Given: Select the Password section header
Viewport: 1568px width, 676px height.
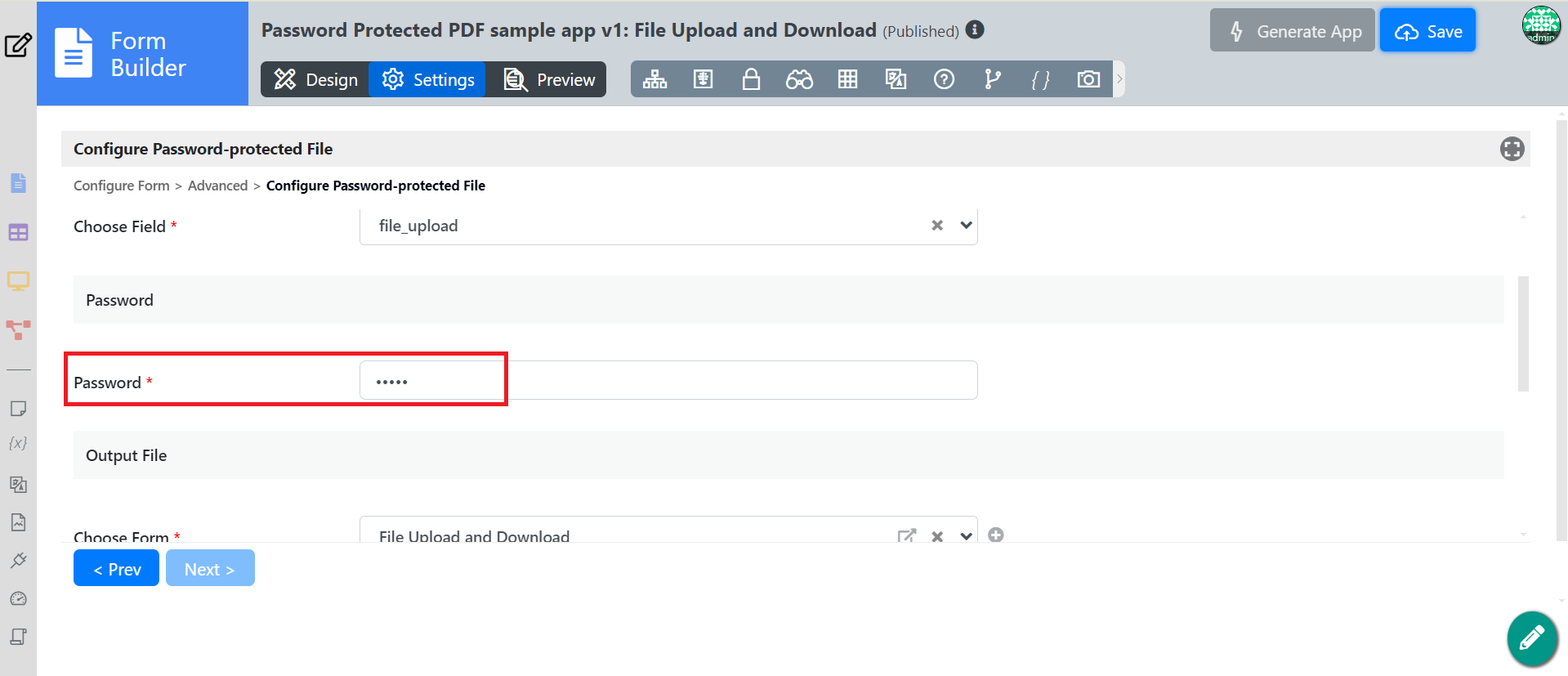Looking at the screenshot, I should [788, 299].
